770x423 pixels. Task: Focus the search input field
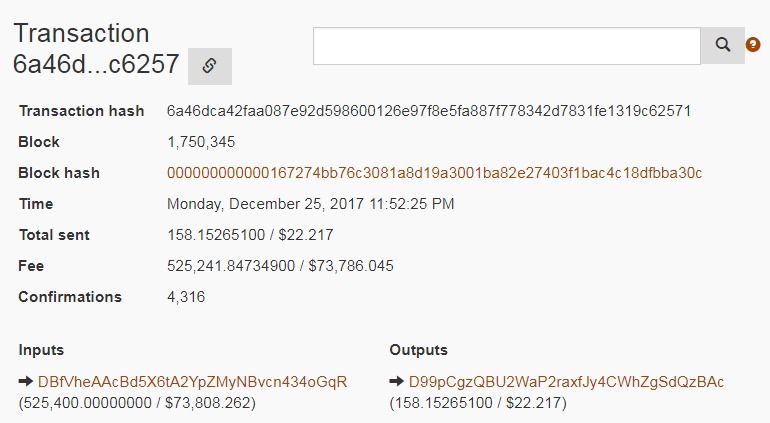coord(507,46)
